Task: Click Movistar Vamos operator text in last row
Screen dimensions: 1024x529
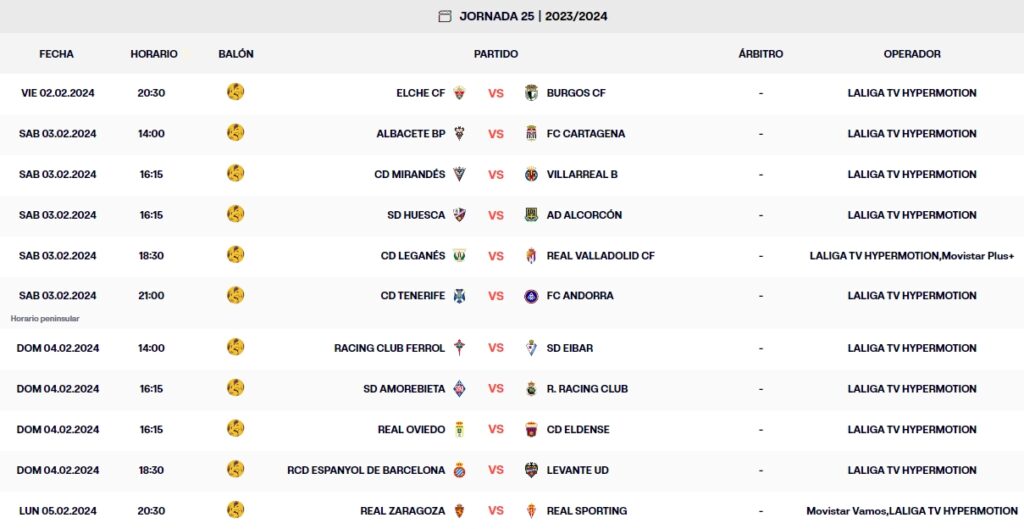Action: pyautogui.click(x=845, y=511)
